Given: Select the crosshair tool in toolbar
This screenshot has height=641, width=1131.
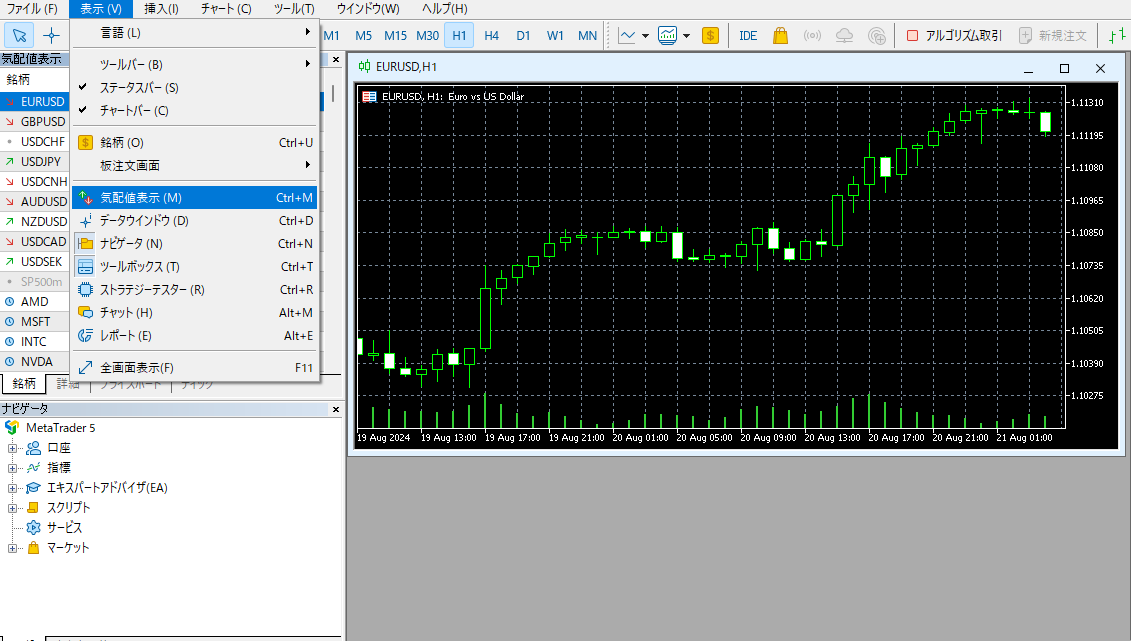Looking at the screenshot, I should pyautogui.click(x=52, y=35).
